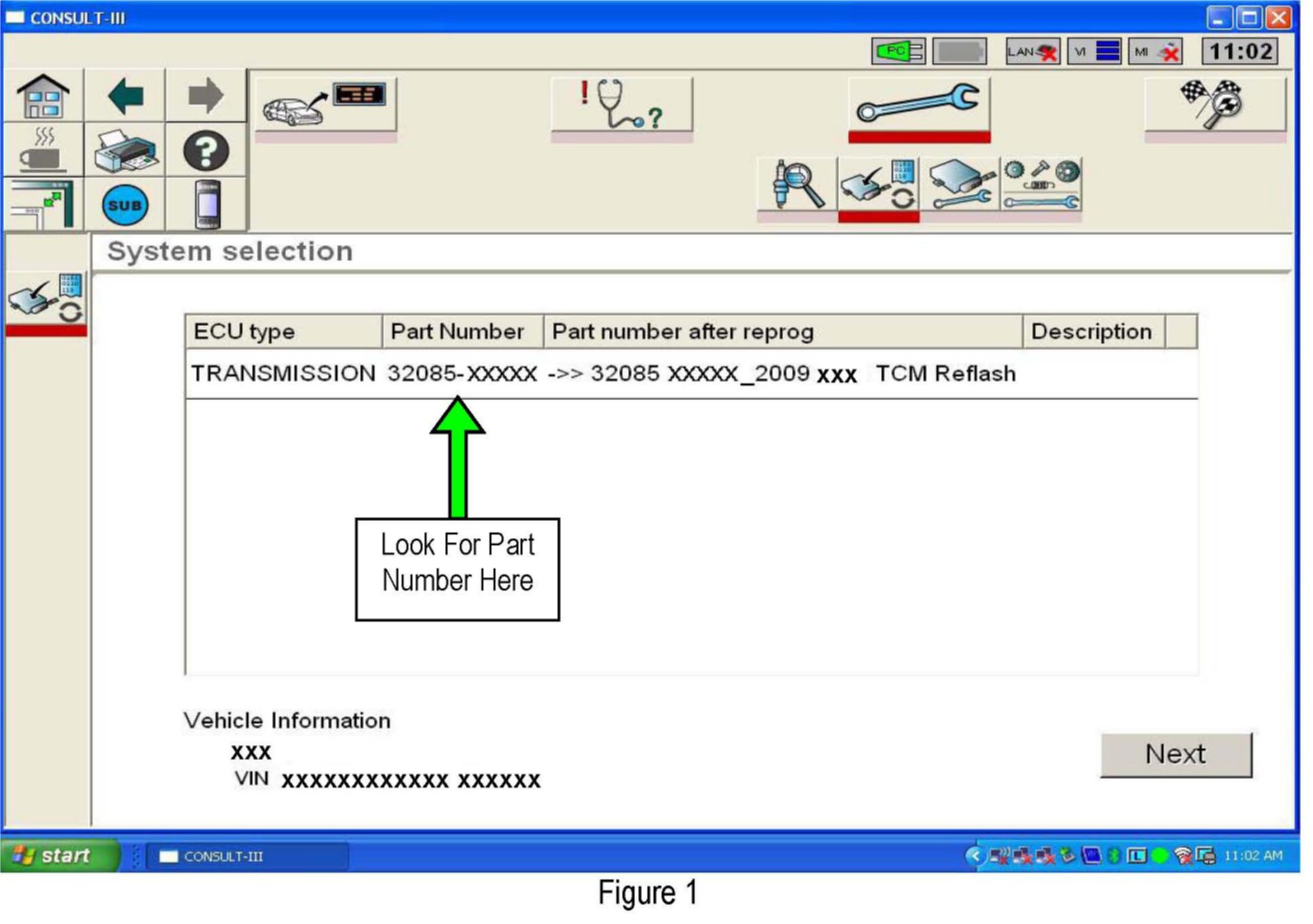Click the gears and tools maintenance icon
Screen dimensions: 1313x924
pos(1040,184)
